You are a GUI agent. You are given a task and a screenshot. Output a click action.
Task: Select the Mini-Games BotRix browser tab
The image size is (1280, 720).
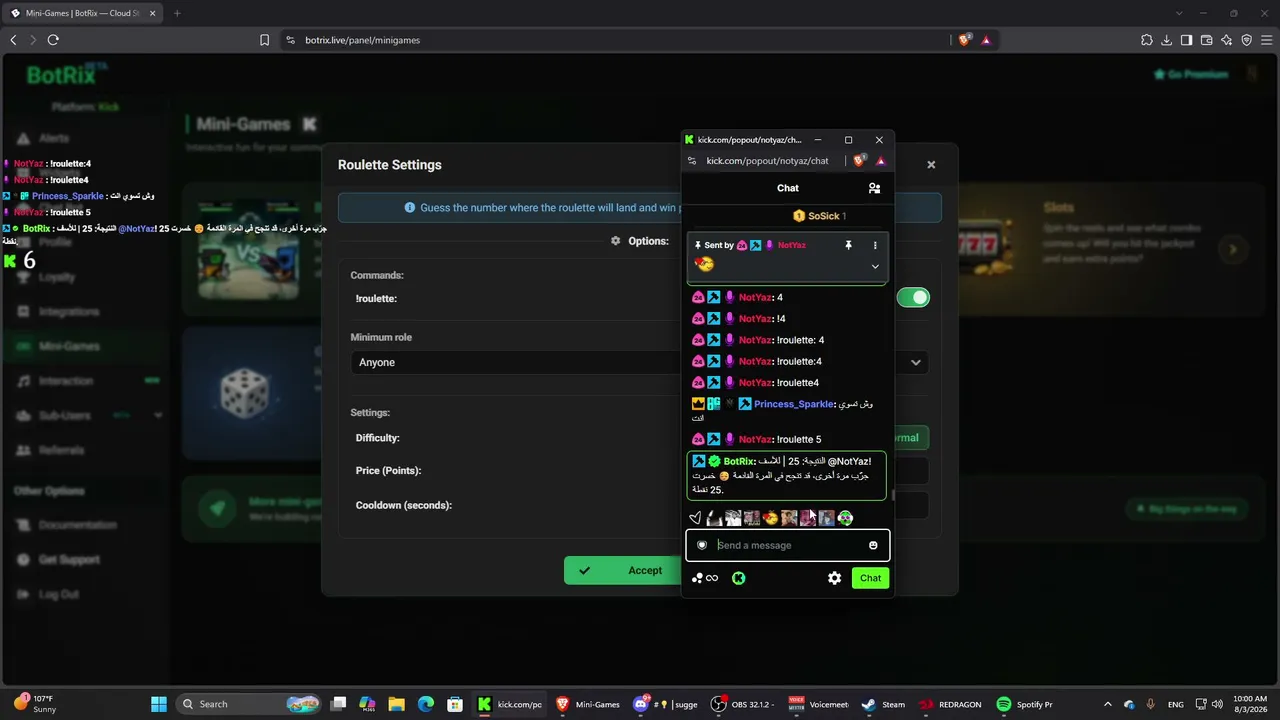(x=81, y=13)
